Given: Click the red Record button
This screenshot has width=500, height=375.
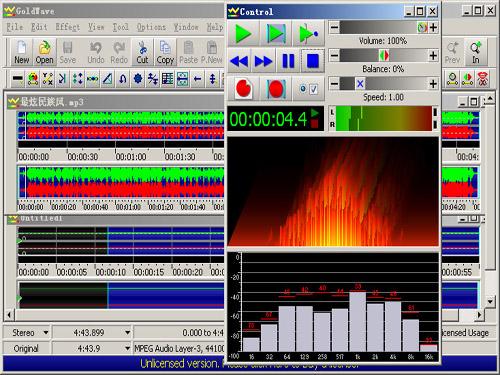Looking at the screenshot, I should pyautogui.click(x=244, y=89).
